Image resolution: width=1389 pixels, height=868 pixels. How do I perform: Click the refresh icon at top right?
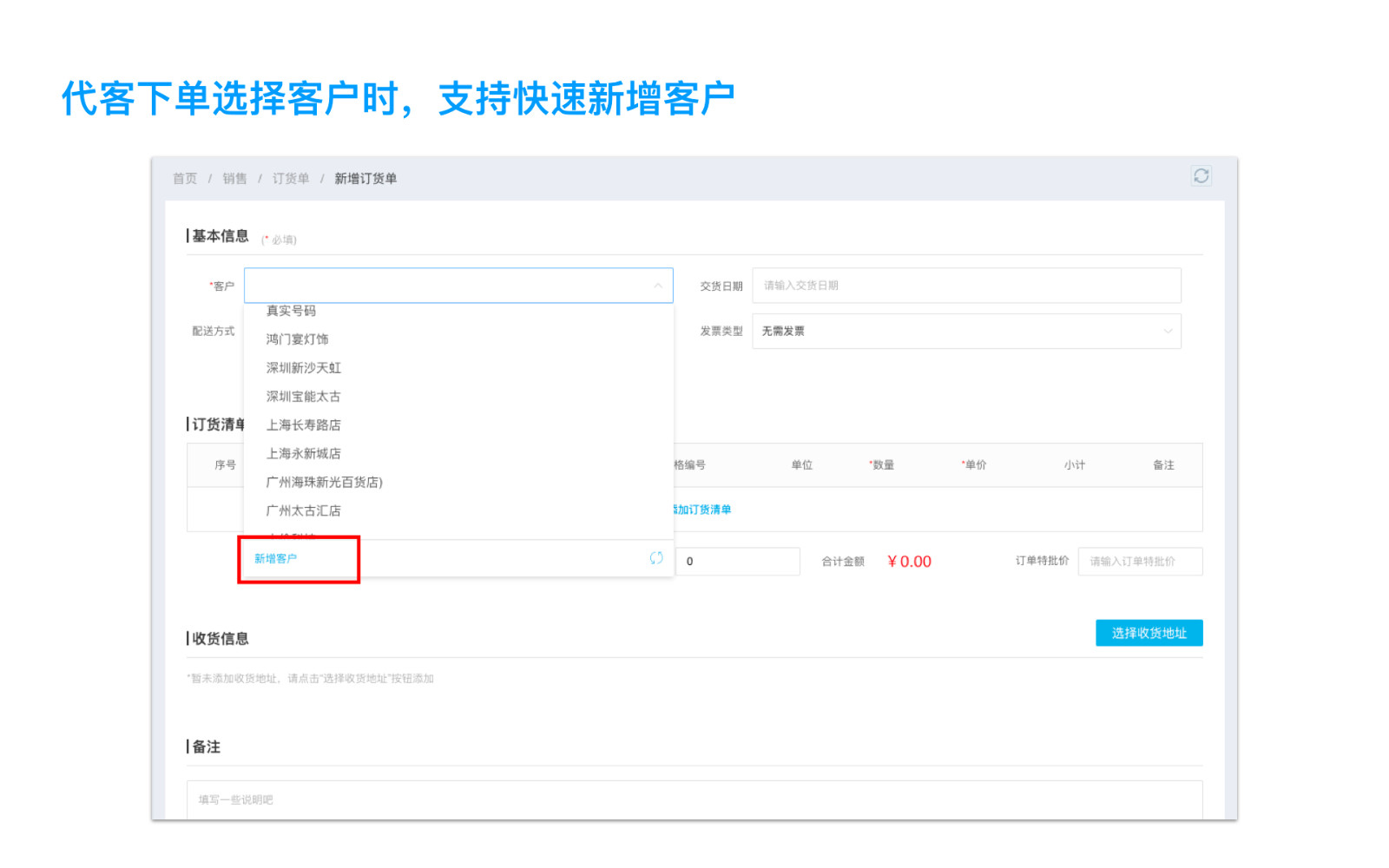(x=1201, y=176)
